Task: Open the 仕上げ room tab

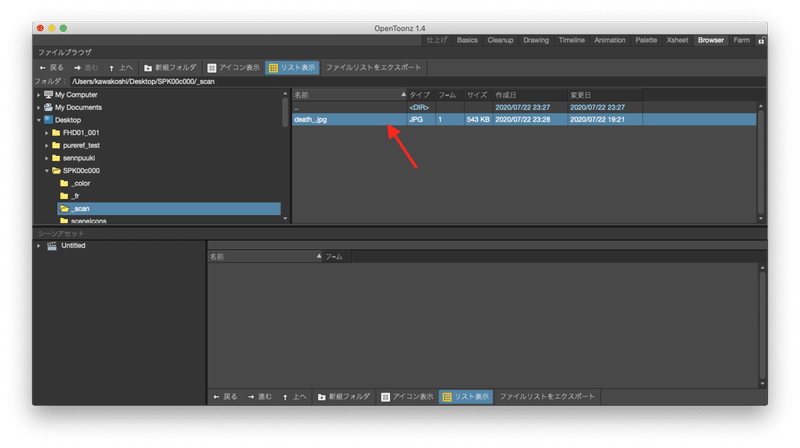Action: tap(437, 40)
